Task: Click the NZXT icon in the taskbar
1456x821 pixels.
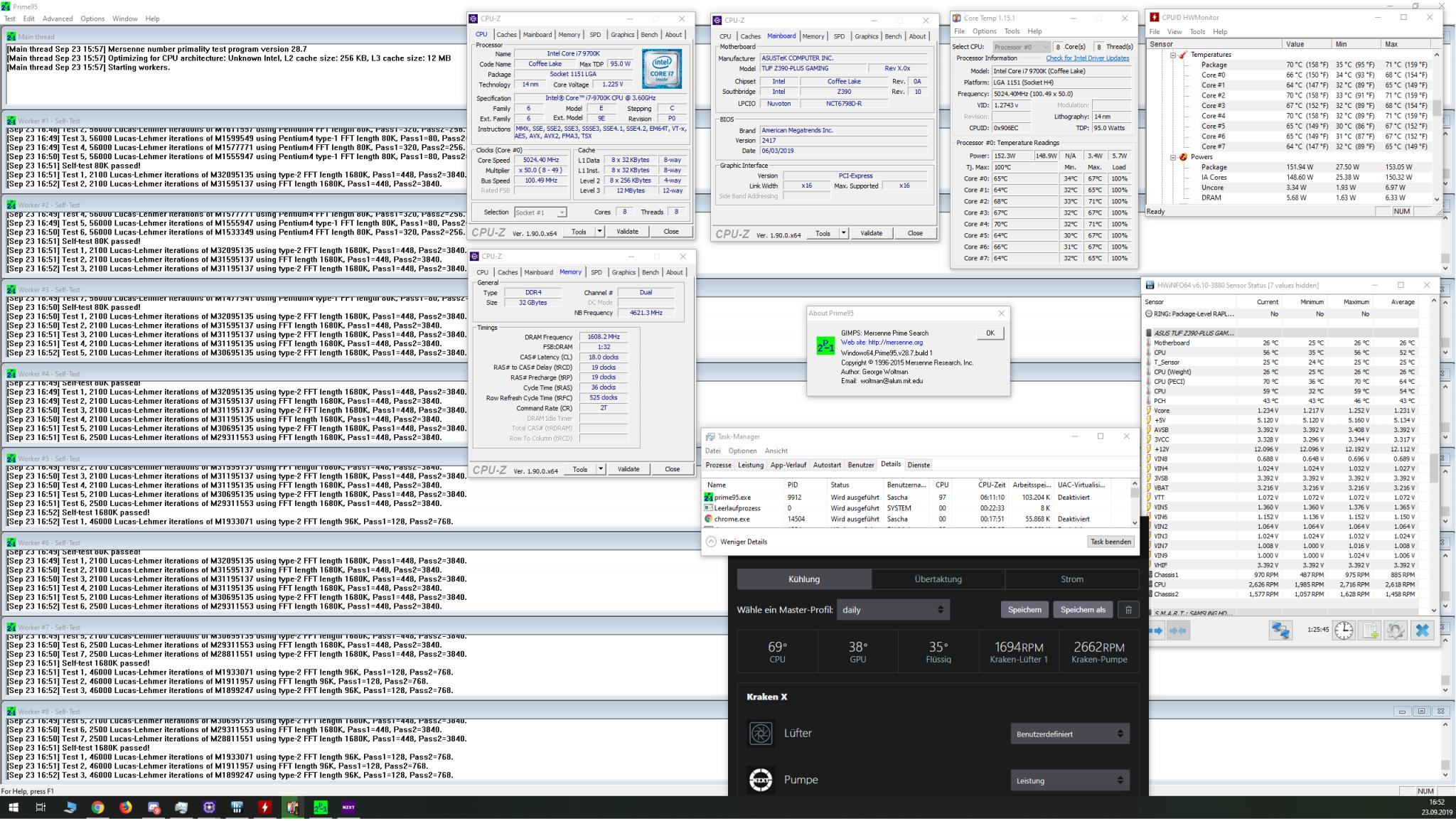Action: point(348,807)
